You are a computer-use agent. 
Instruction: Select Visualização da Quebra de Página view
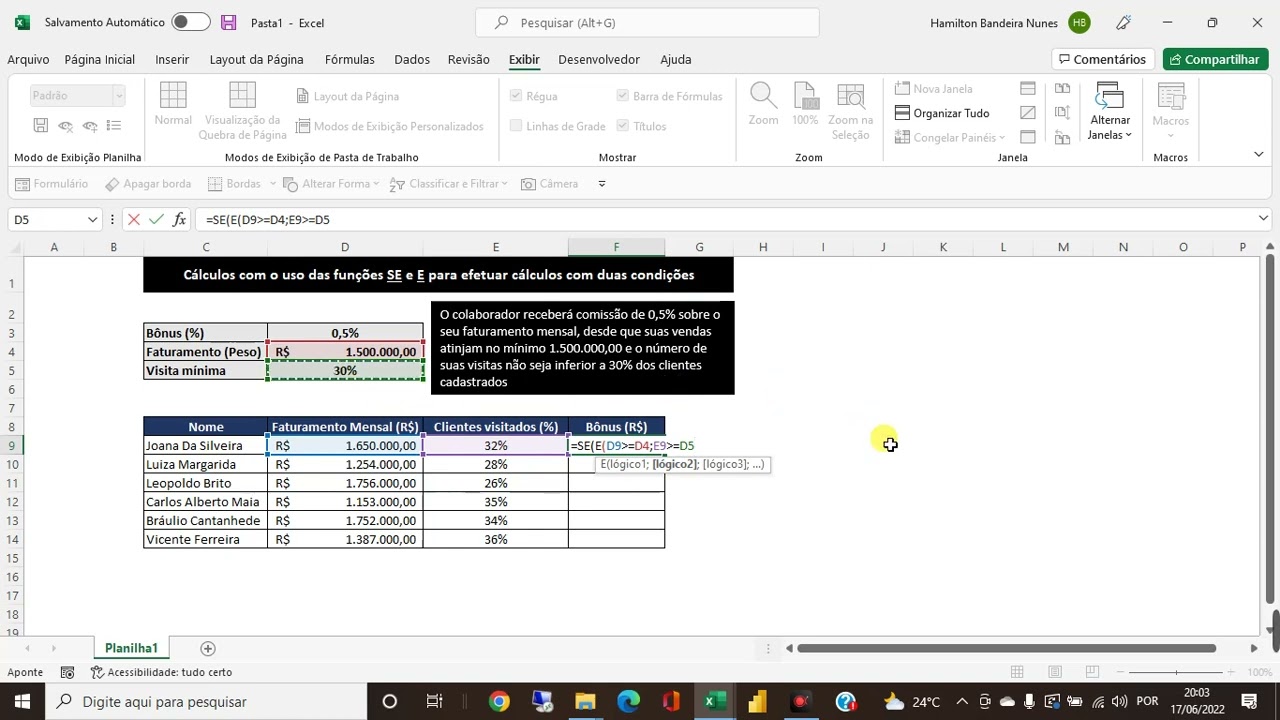point(242,112)
